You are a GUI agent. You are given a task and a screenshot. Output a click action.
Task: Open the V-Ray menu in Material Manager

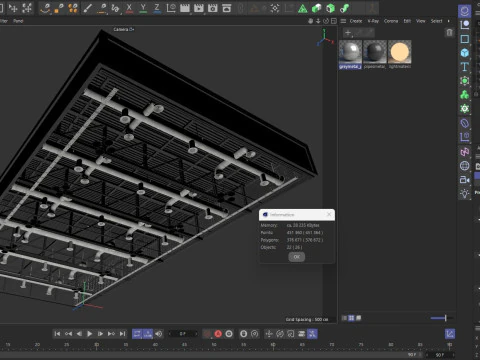(373, 21)
